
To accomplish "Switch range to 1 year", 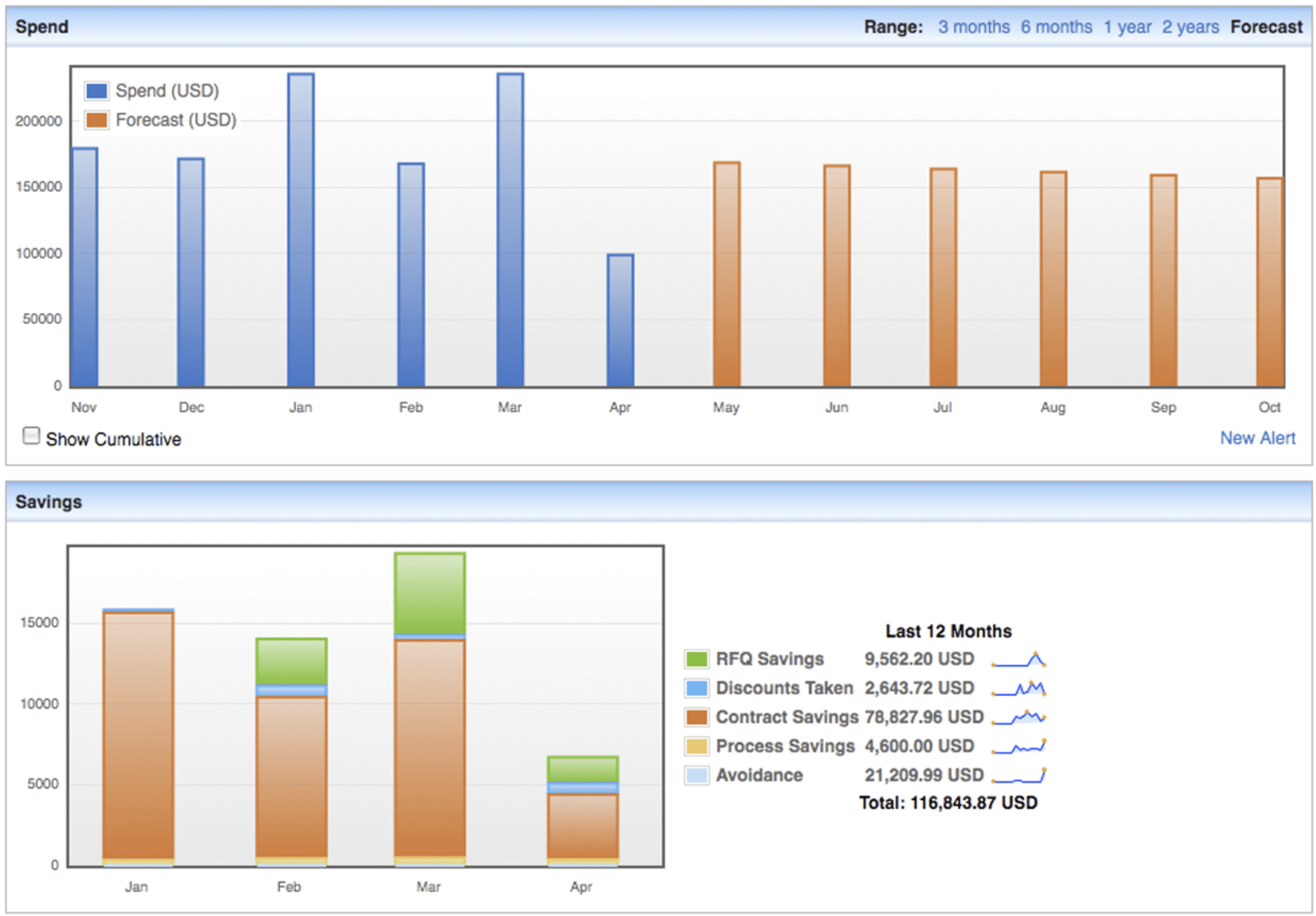I will pos(1127,27).
